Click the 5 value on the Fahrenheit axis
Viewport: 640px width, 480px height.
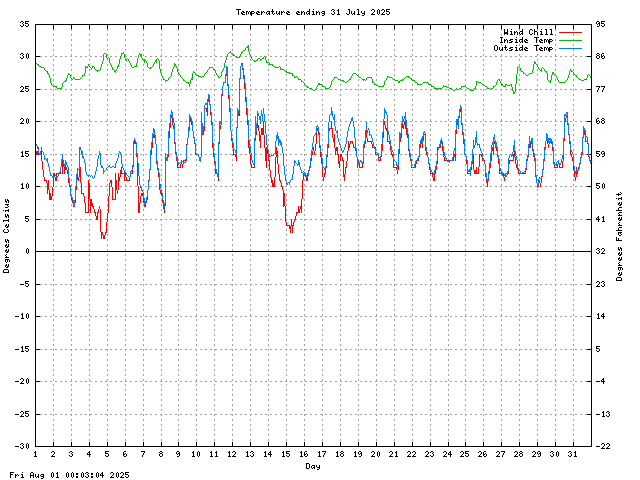598,349
